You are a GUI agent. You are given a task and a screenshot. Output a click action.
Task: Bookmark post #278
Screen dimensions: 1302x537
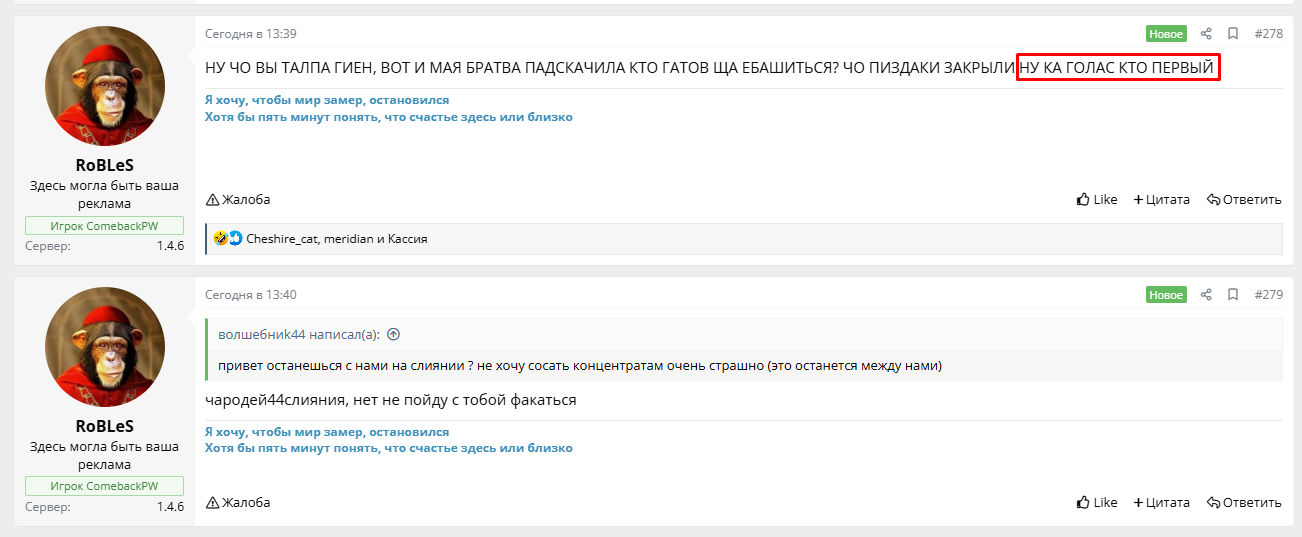(x=1233, y=34)
